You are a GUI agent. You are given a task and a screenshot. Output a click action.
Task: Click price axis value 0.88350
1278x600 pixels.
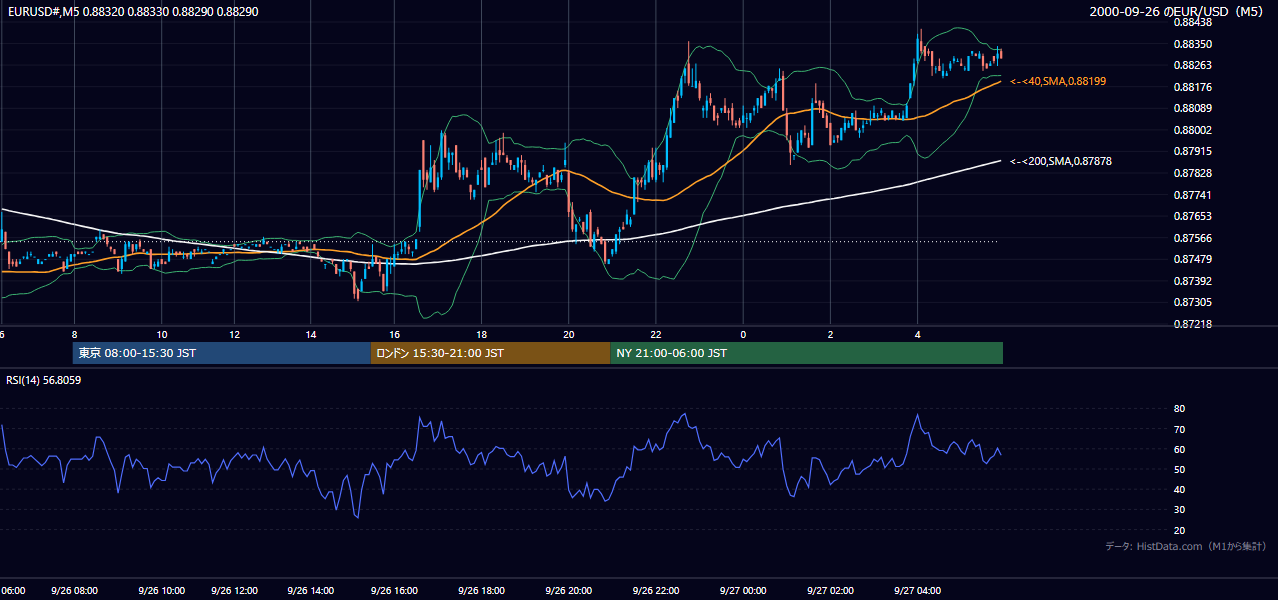[x=1191, y=44]
